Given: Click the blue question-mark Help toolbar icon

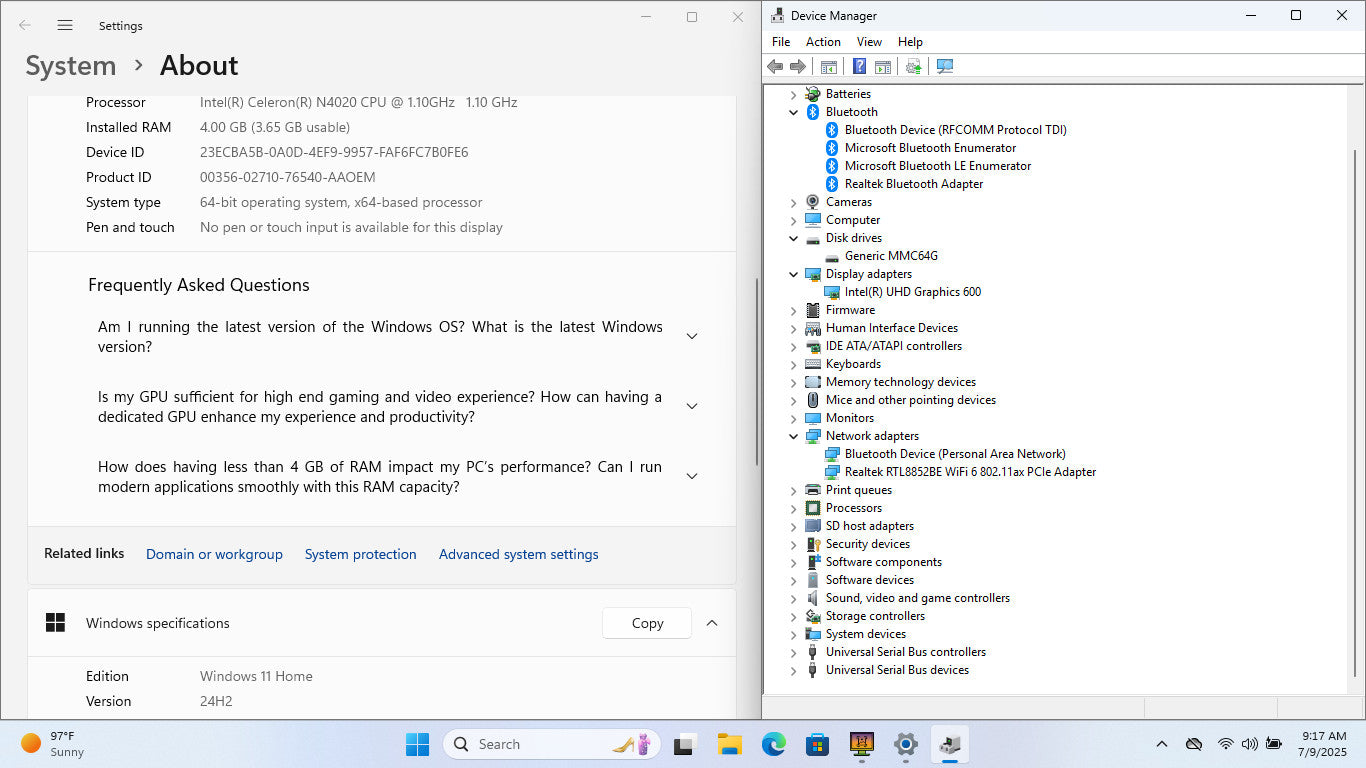Looking at the screenshot, I should pyautogui.click(x=858, y=67).
